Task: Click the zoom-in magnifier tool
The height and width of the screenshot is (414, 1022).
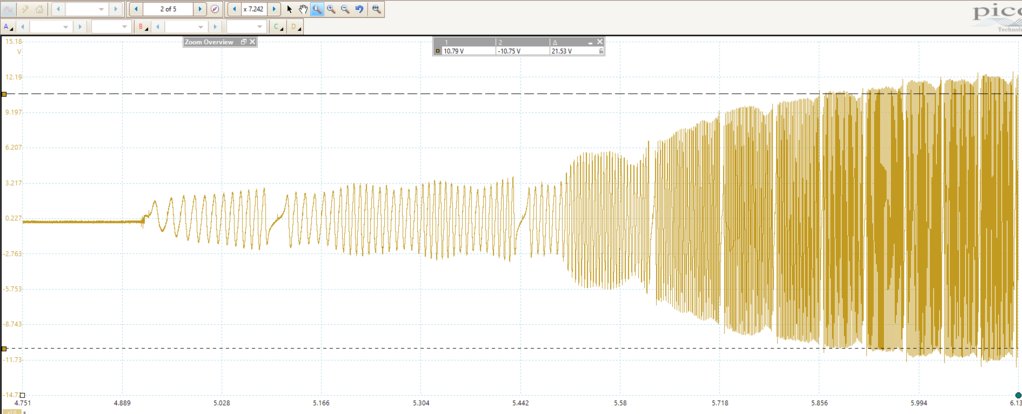Action: (x=331, y=9)
